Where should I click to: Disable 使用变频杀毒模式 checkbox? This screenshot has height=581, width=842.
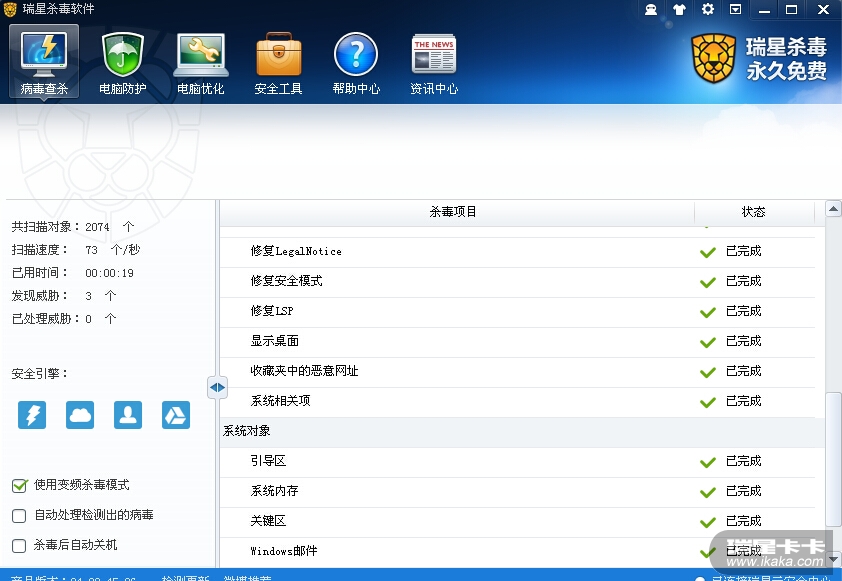click(19, 485)
